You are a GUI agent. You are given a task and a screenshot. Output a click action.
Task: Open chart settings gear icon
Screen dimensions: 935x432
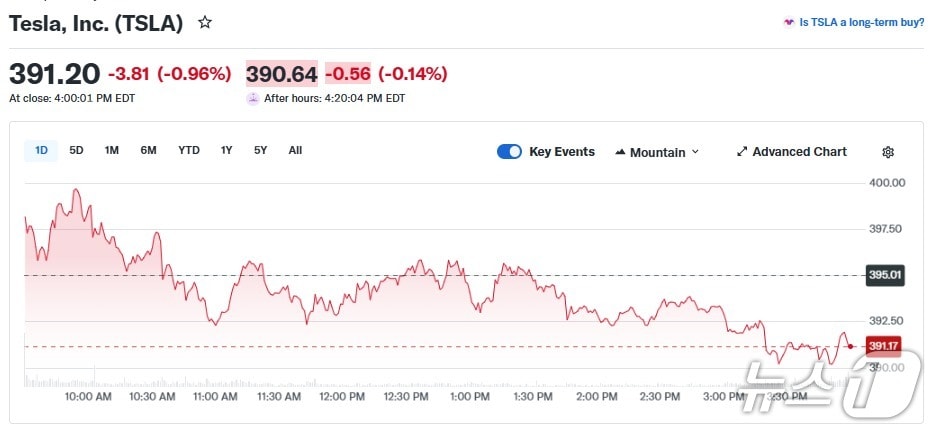[888, 152]
